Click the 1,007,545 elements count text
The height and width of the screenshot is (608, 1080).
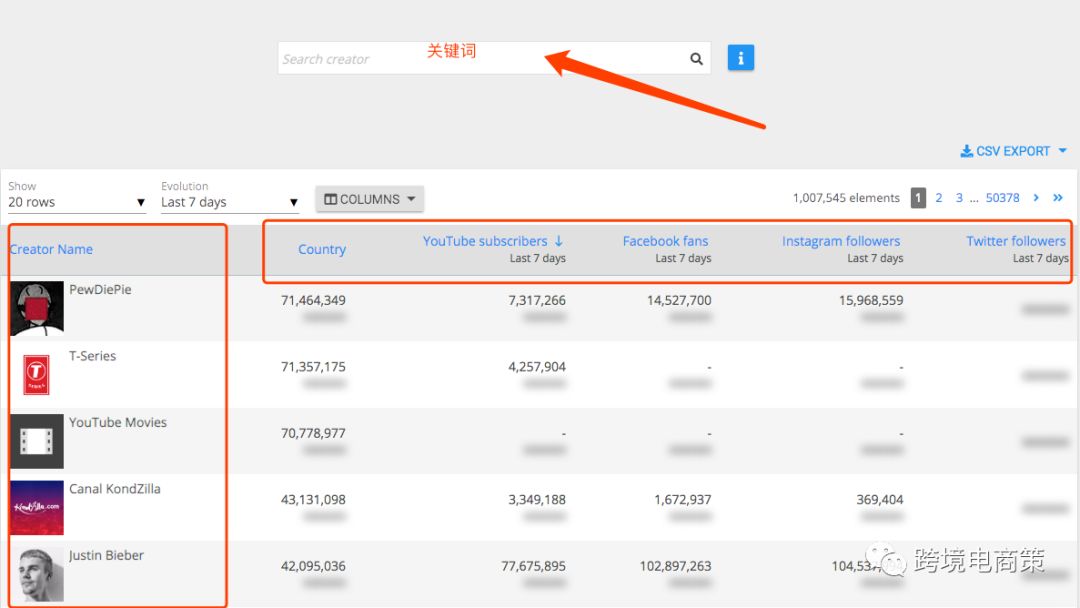tap(847, 198)
